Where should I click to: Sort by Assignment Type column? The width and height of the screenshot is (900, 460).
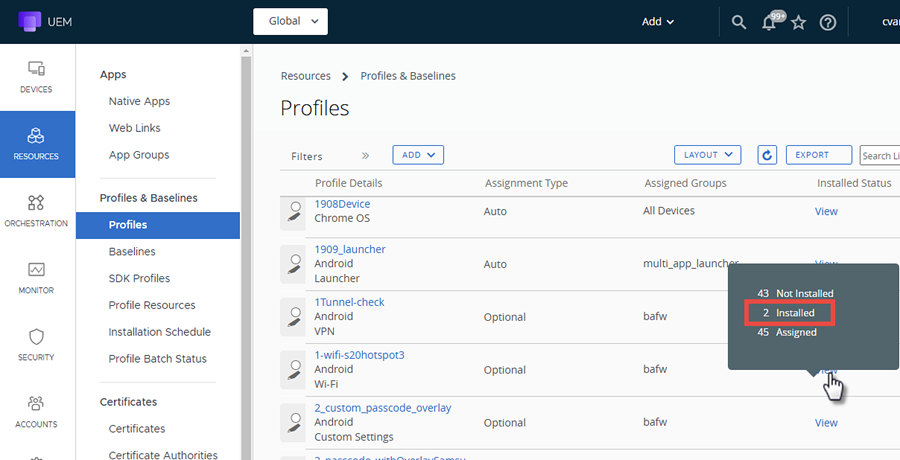(x=526, y=183)
